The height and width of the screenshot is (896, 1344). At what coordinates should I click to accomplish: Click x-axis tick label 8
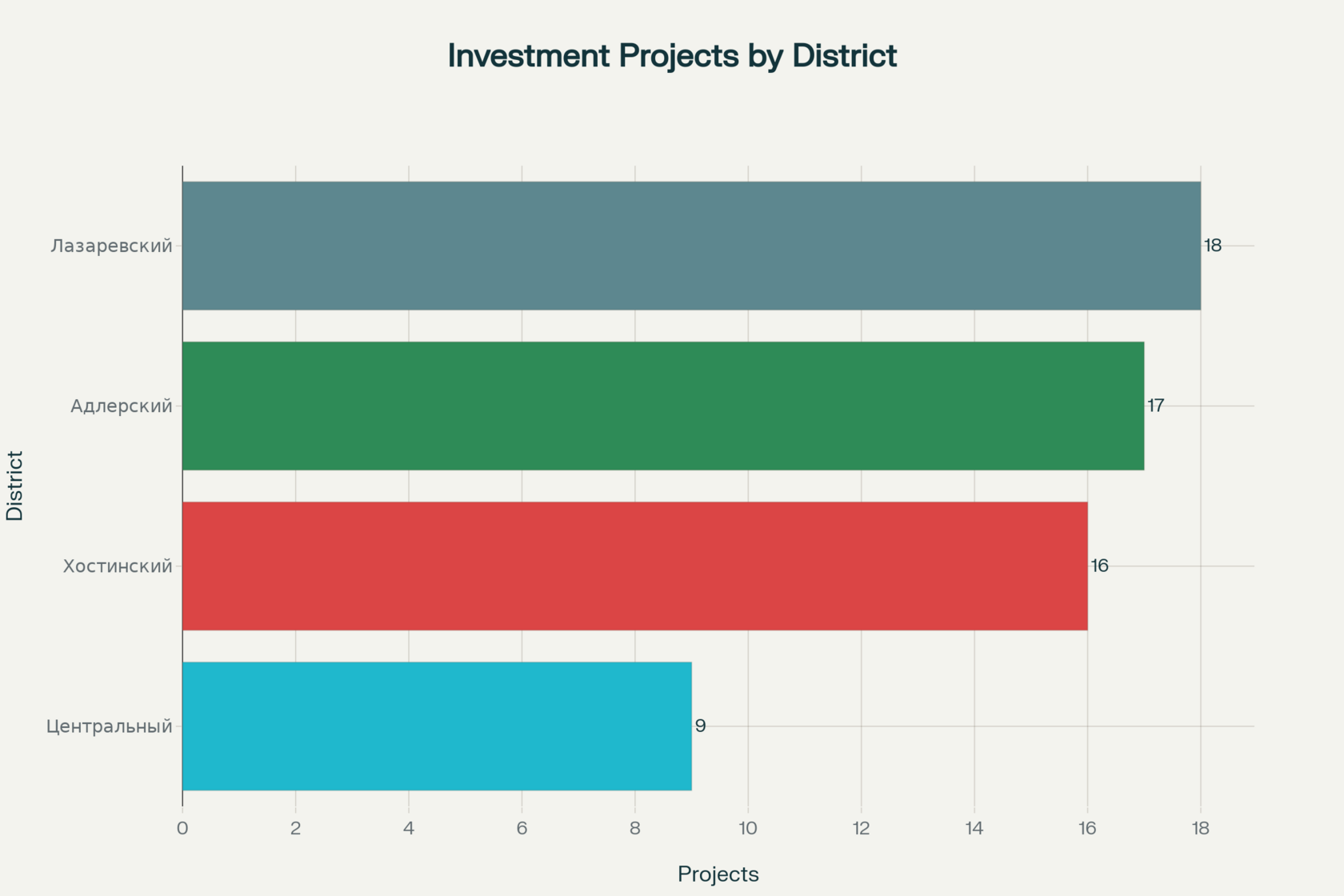coord(635,828)
